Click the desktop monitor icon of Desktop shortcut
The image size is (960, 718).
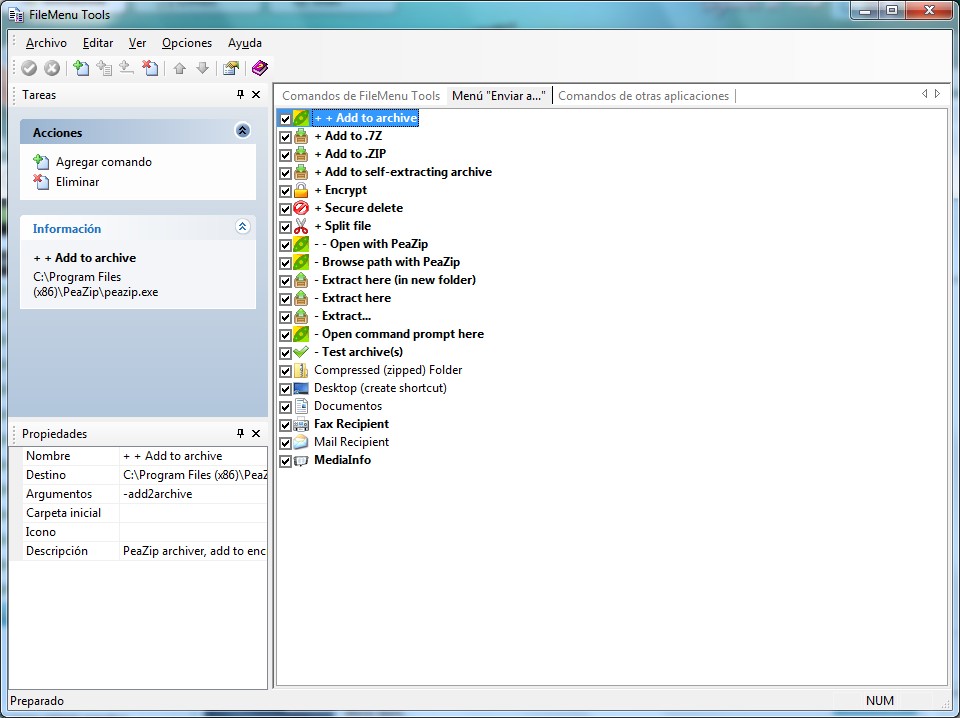(301, 388)
